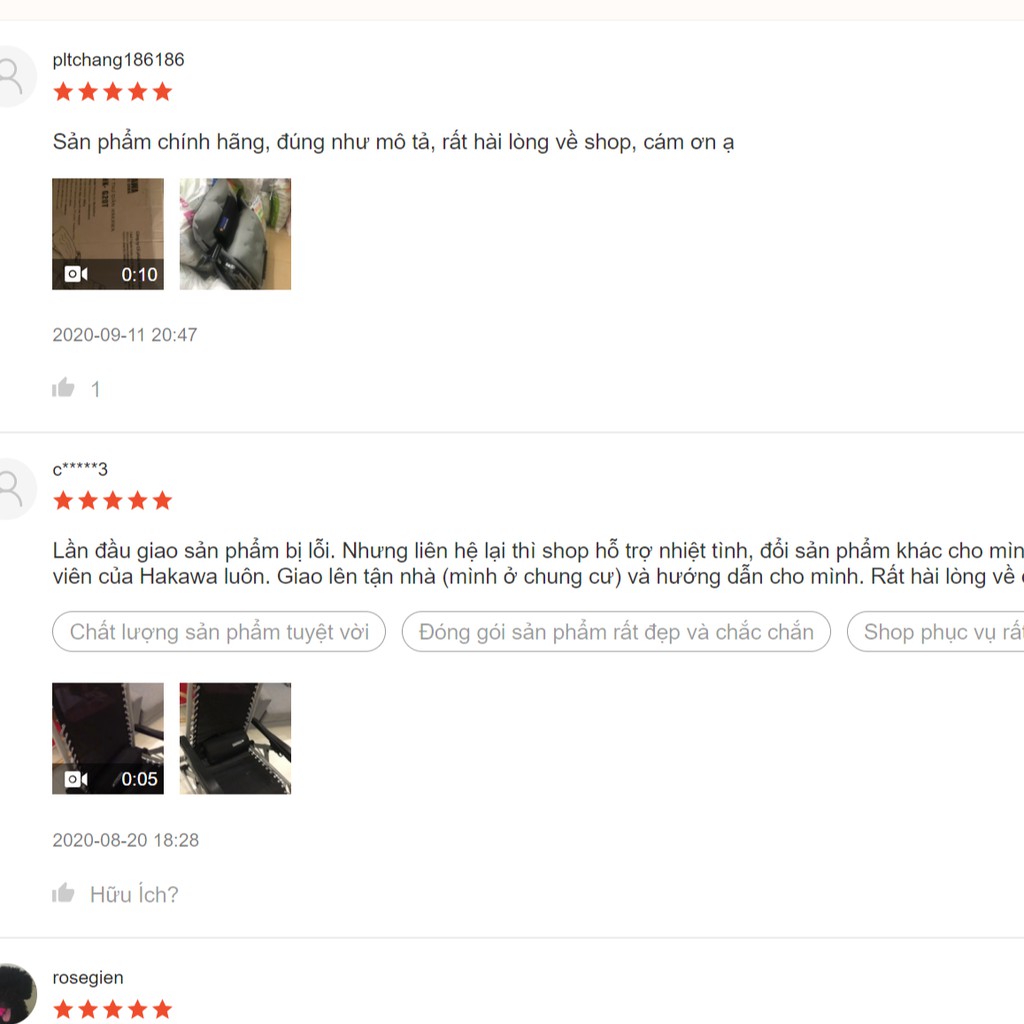Open pltchang186186's grey cushion review photo
The image size is (1024, 1024).
[x=235, y=234]
